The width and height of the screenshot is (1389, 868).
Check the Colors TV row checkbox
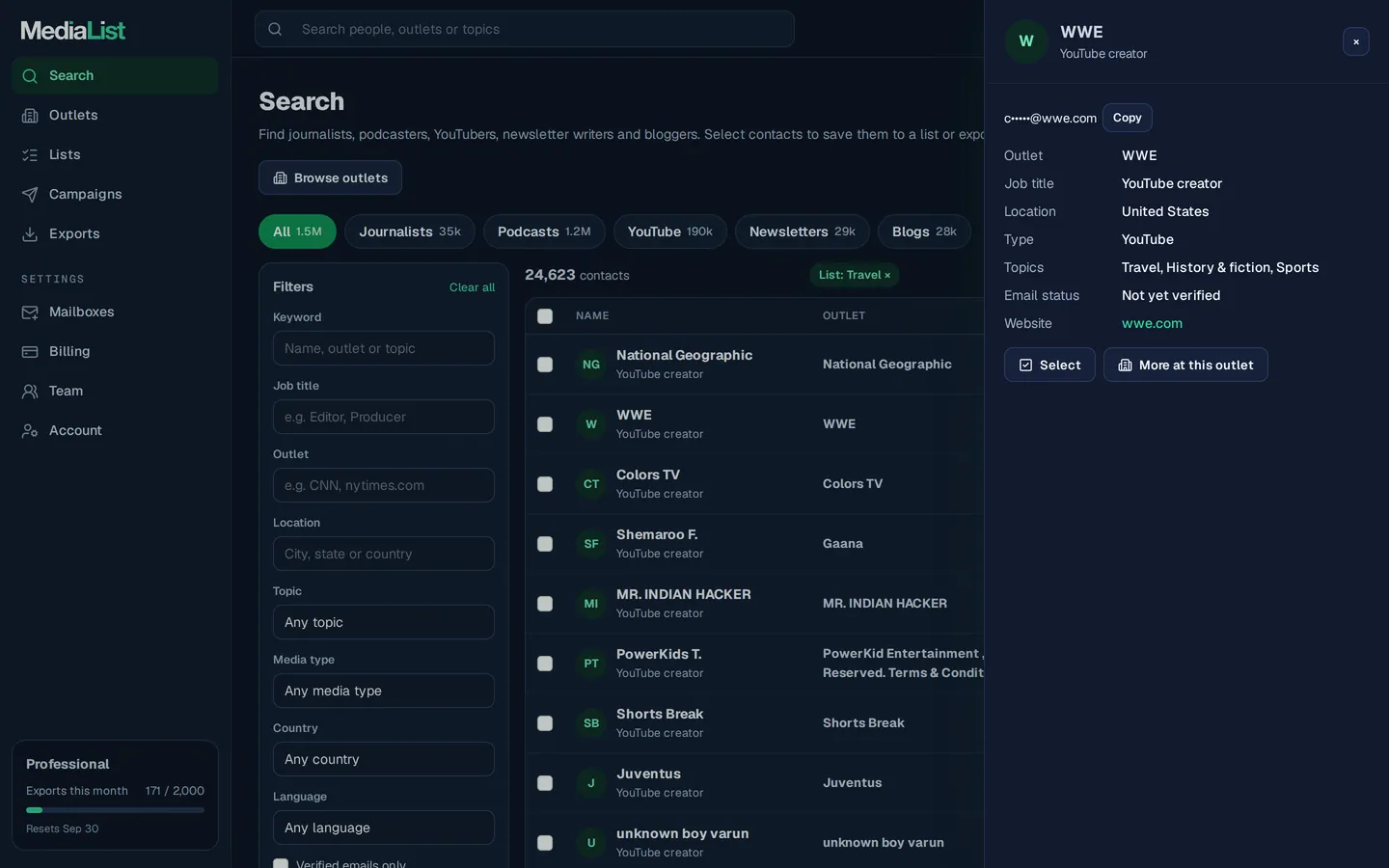click(x=545, y=484)
